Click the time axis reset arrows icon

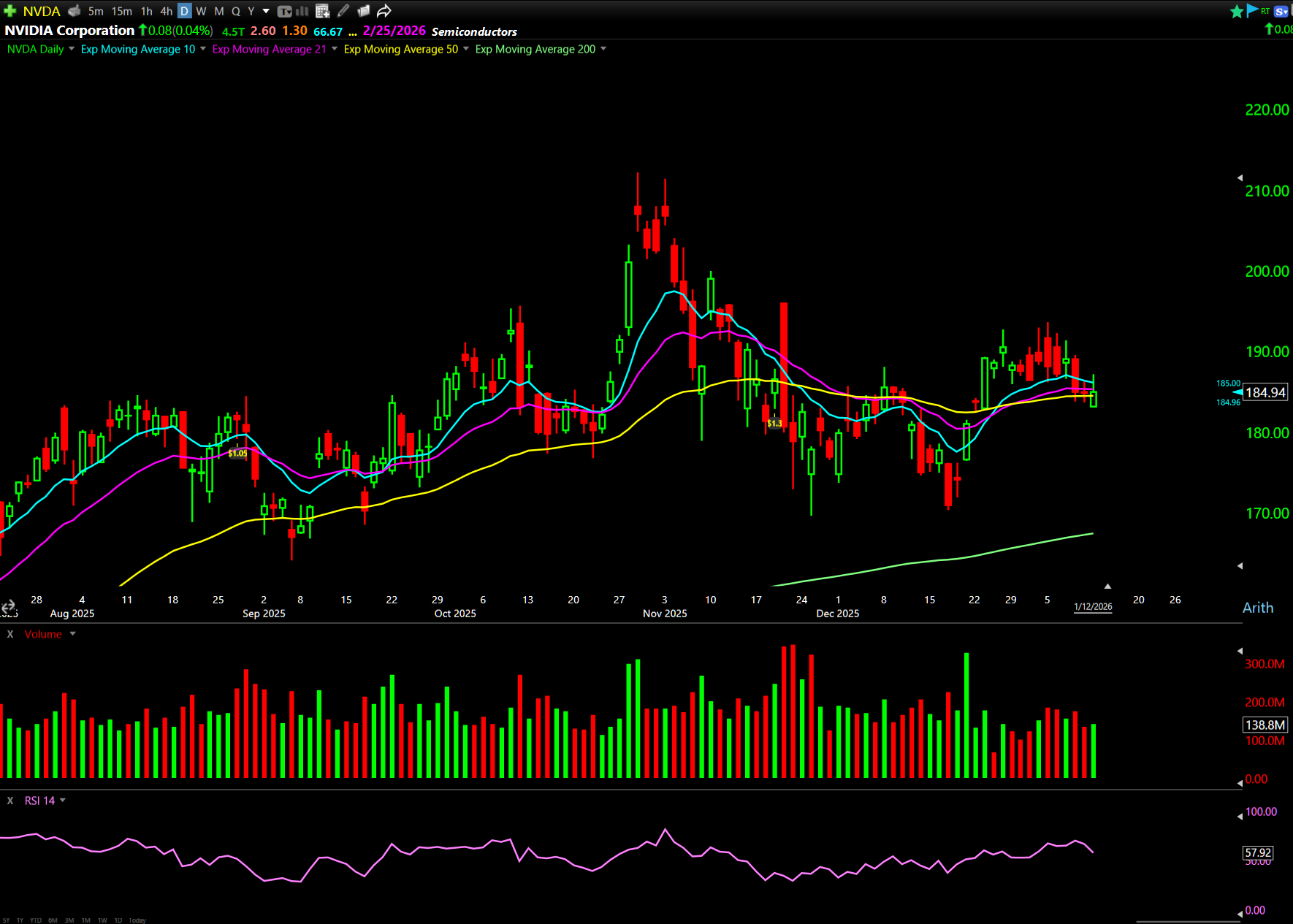(8, 606)
